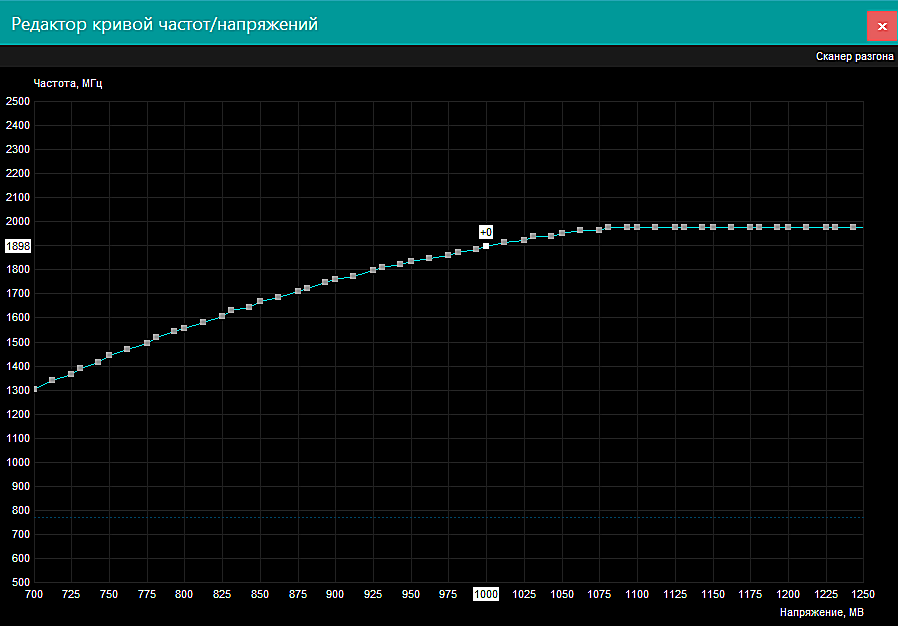Close the voltage/frequency curve editor window
The height and width of the screenshot is (626, 898).
(x=881, y=25)
